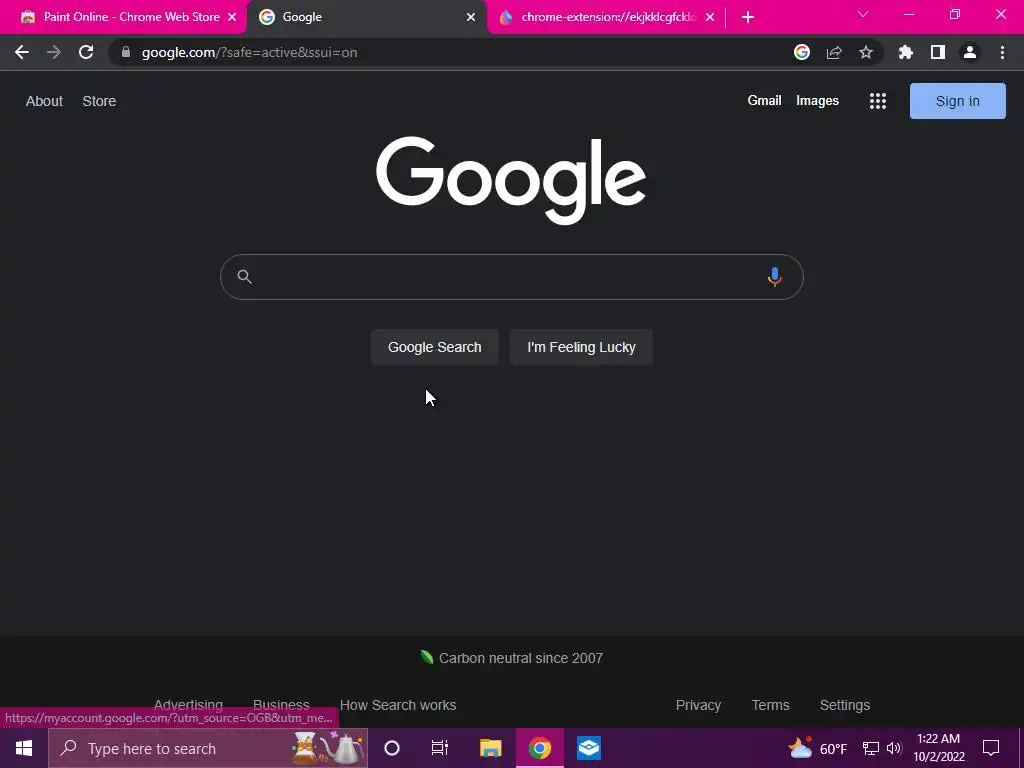Open the Google apps grid

click(x=878, y=101)
